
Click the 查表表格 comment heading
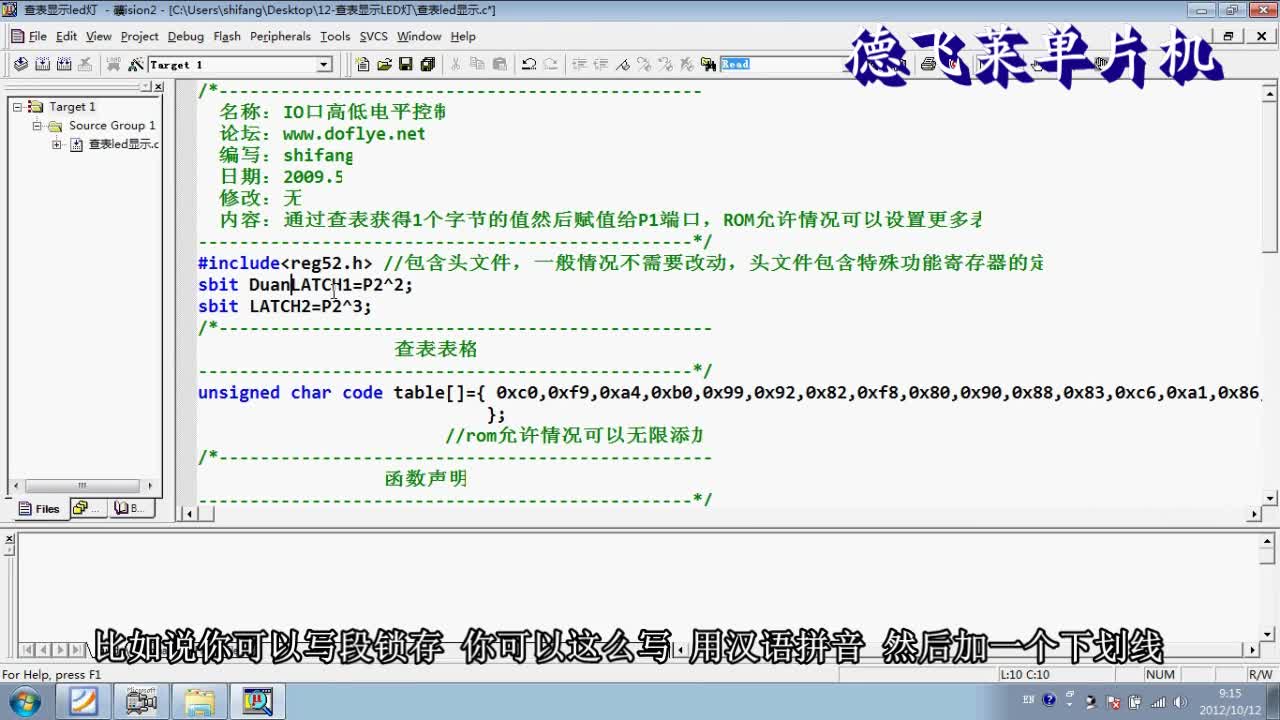pyautogui.click(x=436, y=349)
